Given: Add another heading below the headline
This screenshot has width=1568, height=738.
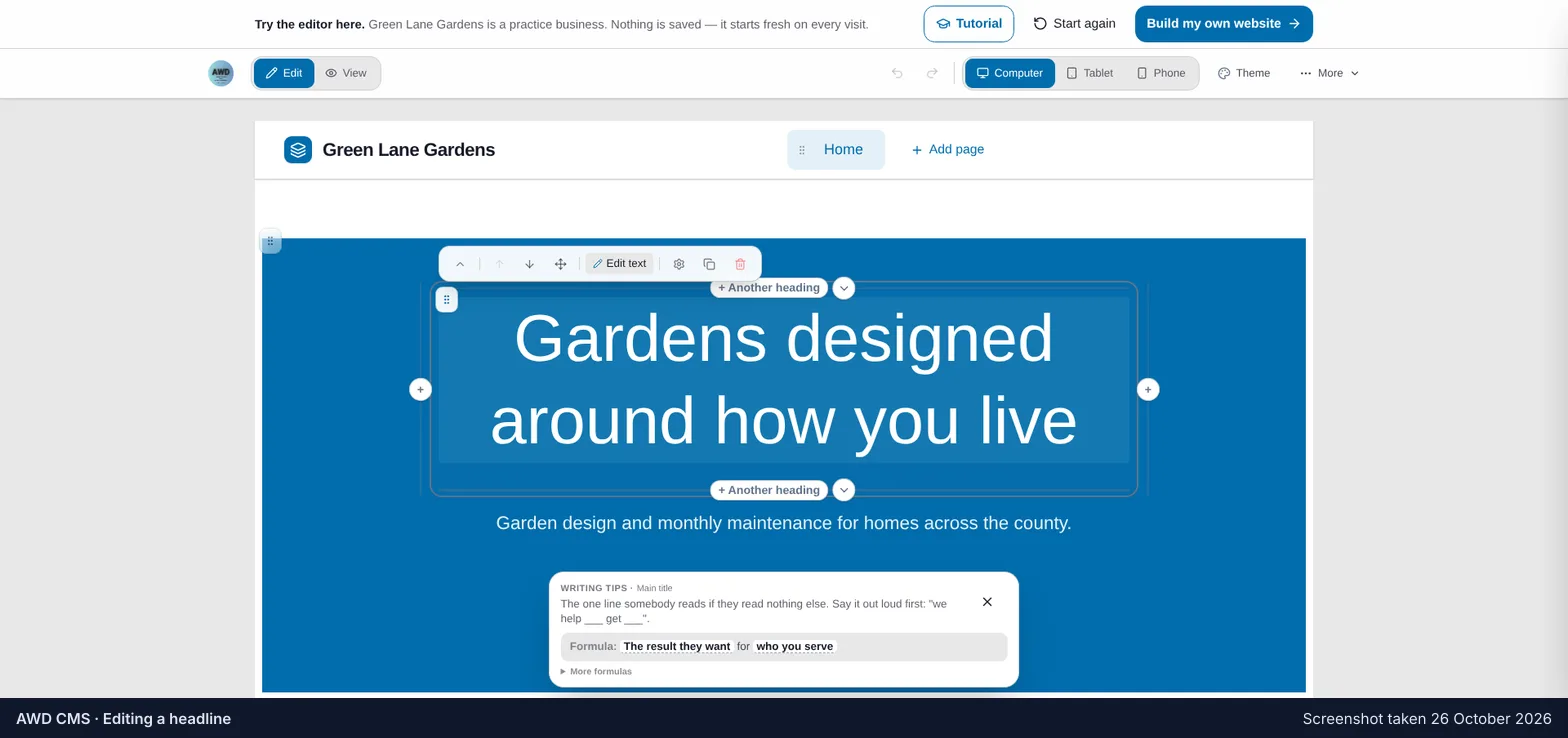Looking at the screenshot, I should pyautogui.click(x=769, y=490).
